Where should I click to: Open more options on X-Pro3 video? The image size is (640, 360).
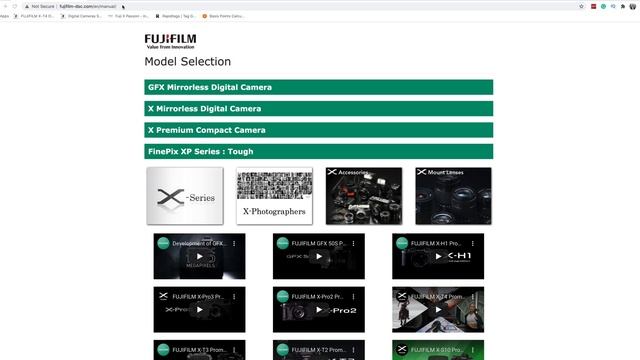point(234,297)
